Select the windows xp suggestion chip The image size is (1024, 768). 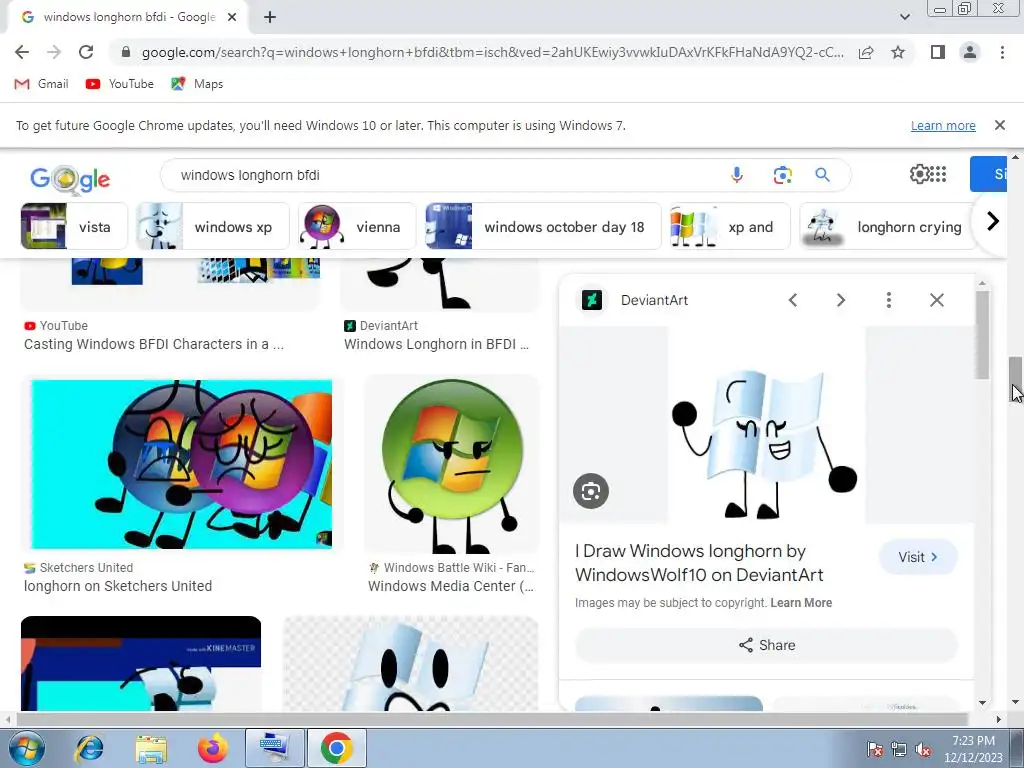coord(212,227)
